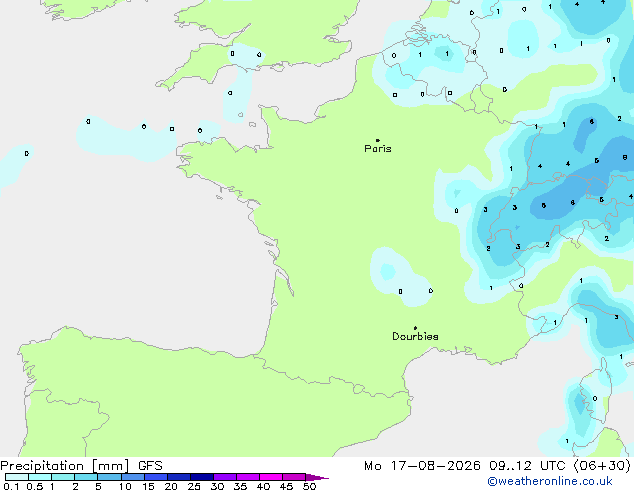Select the legend swatch between 2 and 5
Screen dimensions: 634x490
(86, 477)
